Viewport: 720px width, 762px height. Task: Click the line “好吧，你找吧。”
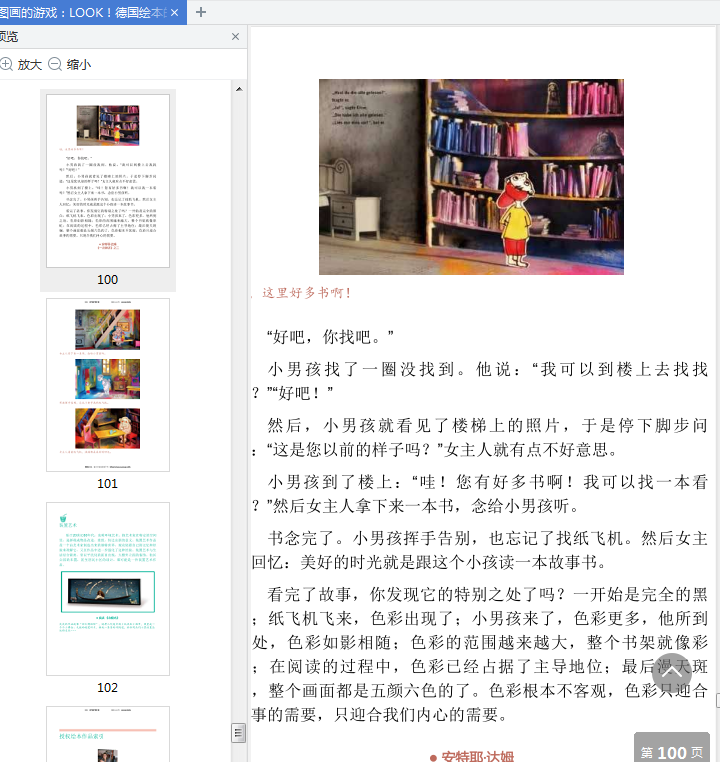click(x=330, y=337)
